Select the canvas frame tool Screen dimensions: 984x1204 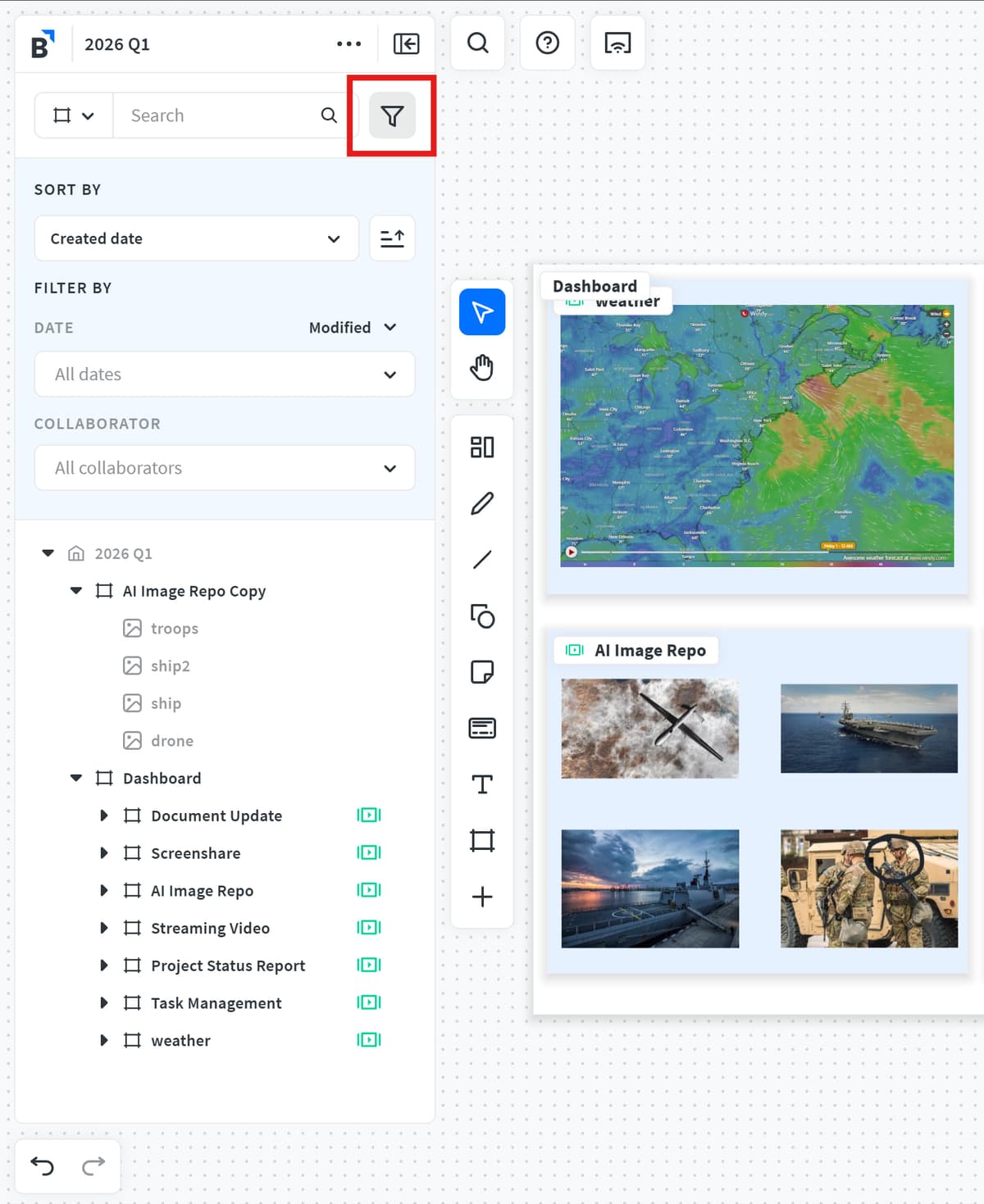coord(482,840)
